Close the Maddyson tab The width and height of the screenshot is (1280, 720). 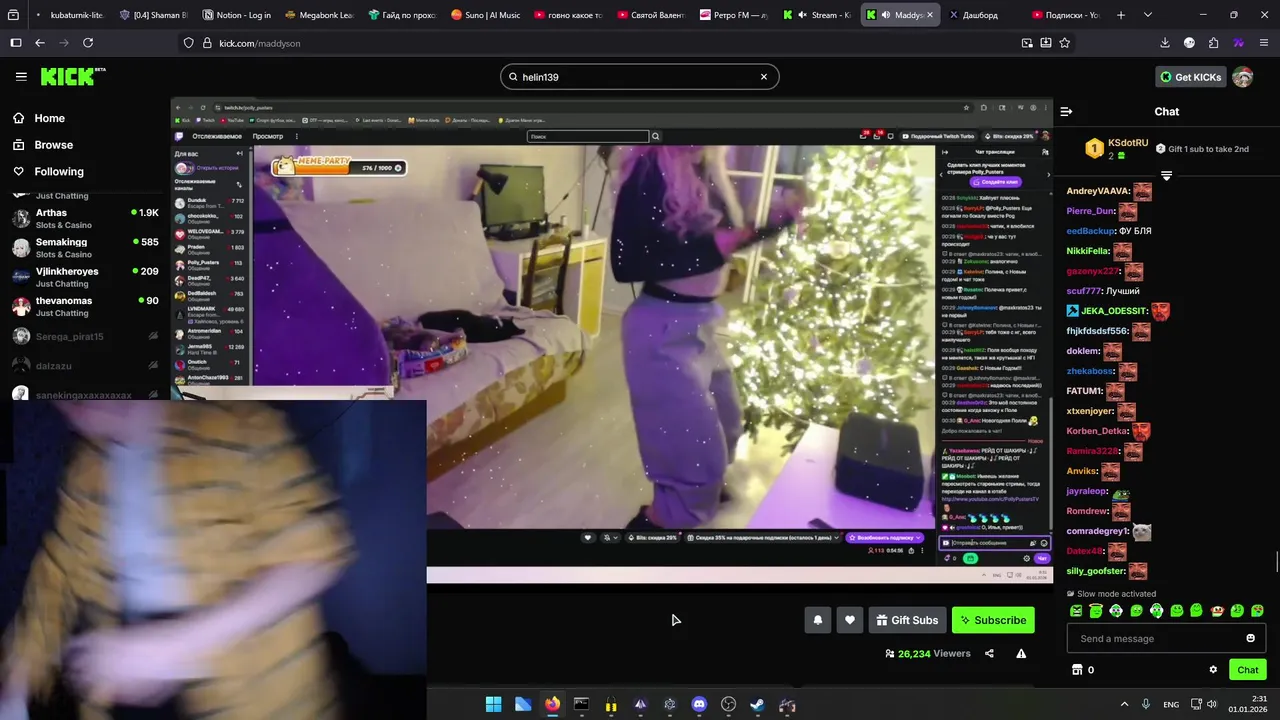click(930, 15)
